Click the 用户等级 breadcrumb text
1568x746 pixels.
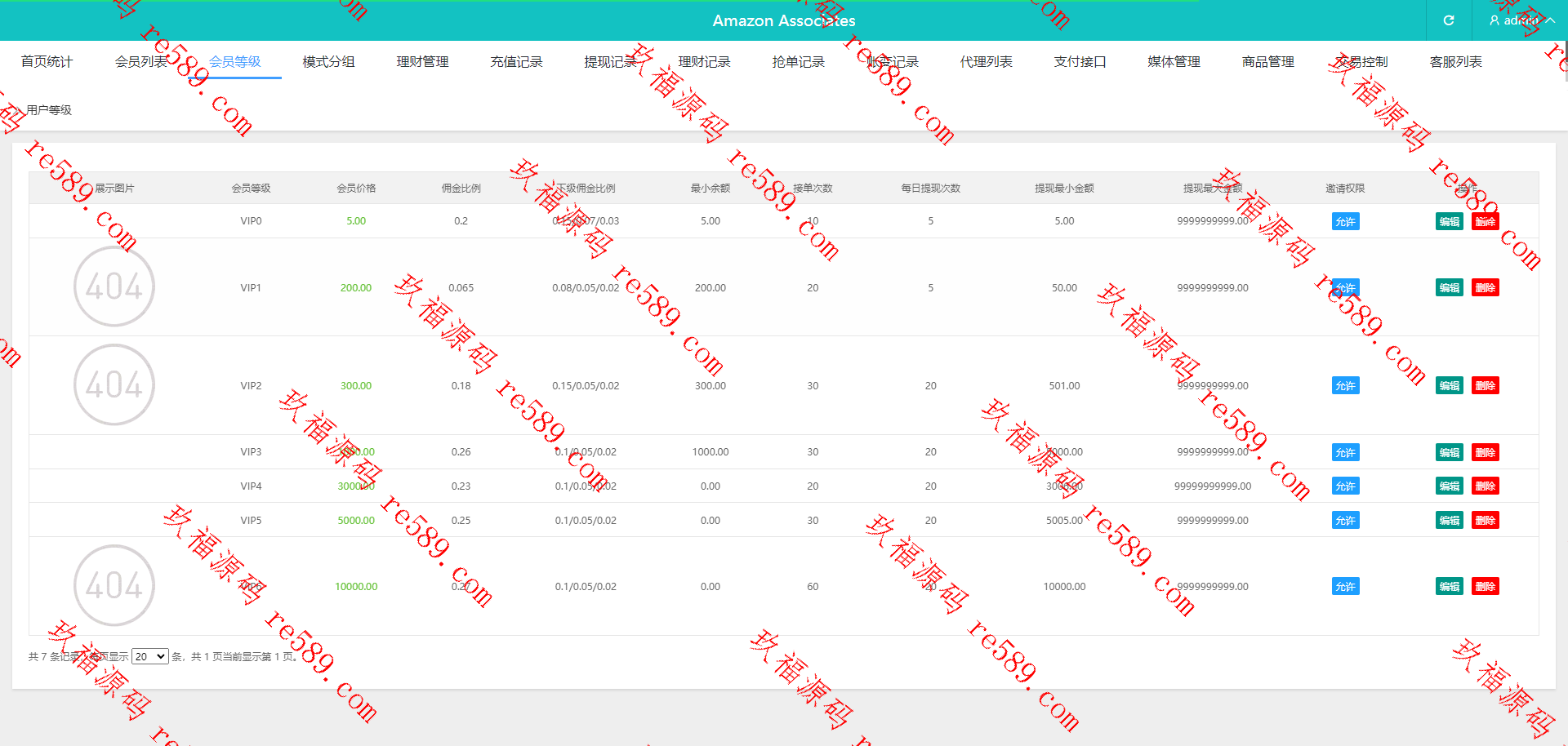(x=49, y=110)
